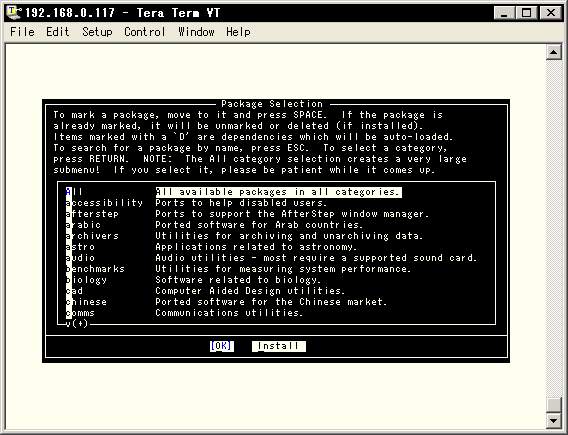The height and width of the screenshot is (435, 568).
Task: Click the scrollbar up arrow
Action: click(554, 53)
